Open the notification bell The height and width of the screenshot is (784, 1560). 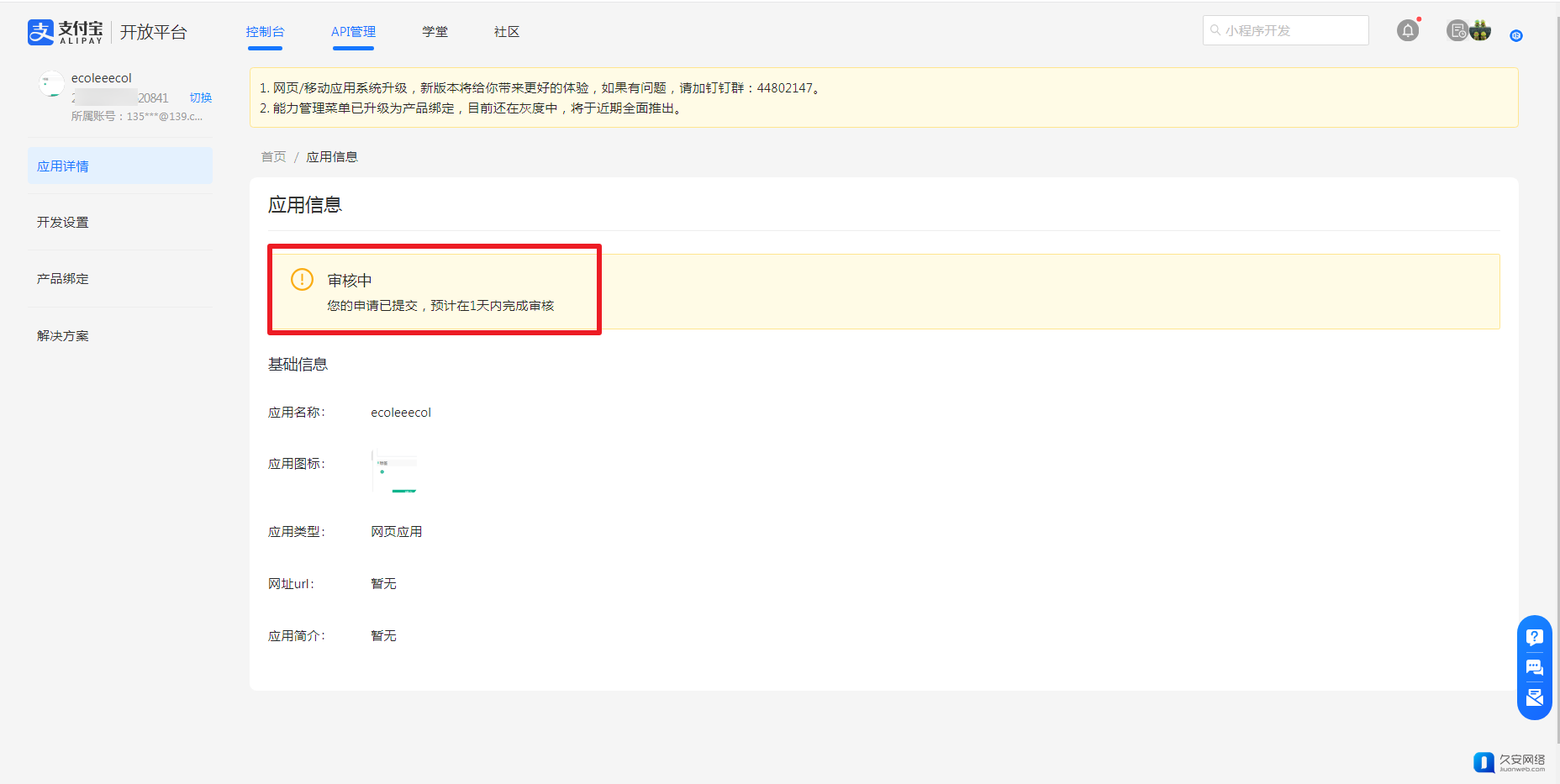click(x=1408, y=31)
